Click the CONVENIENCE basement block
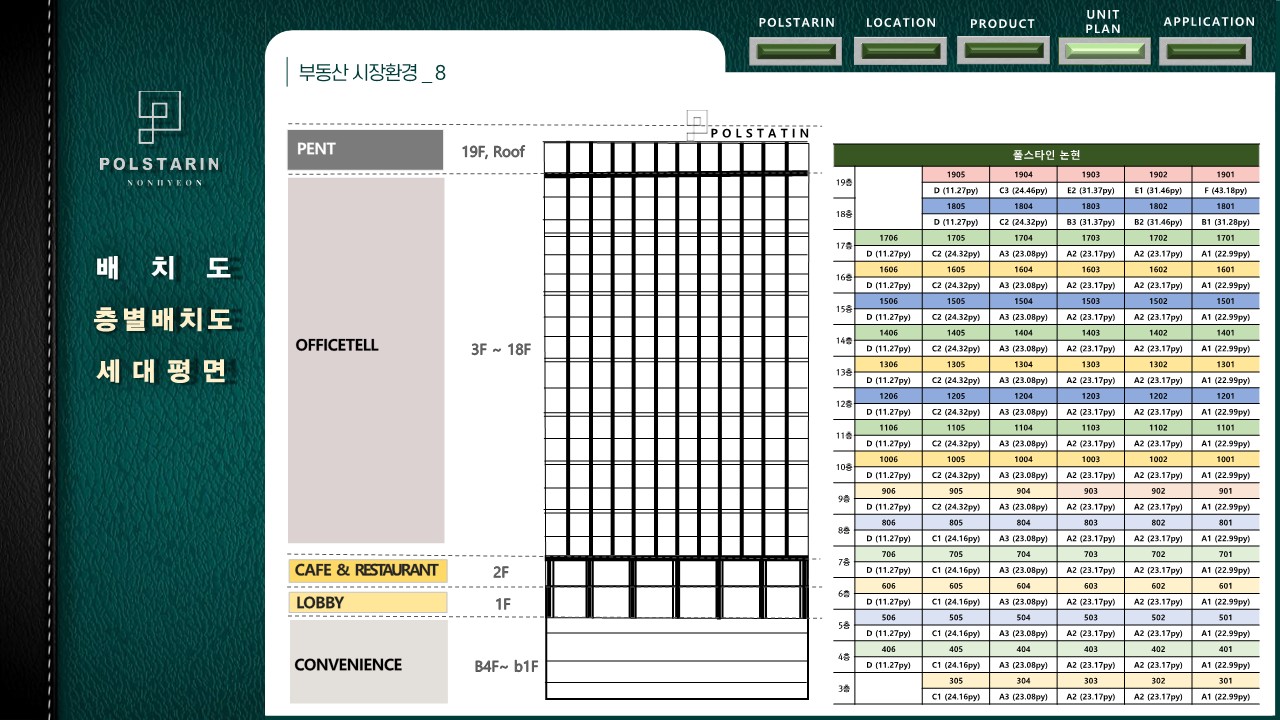Image resolution: width=1280 pixels, height=720 pixels. (368, 663)
